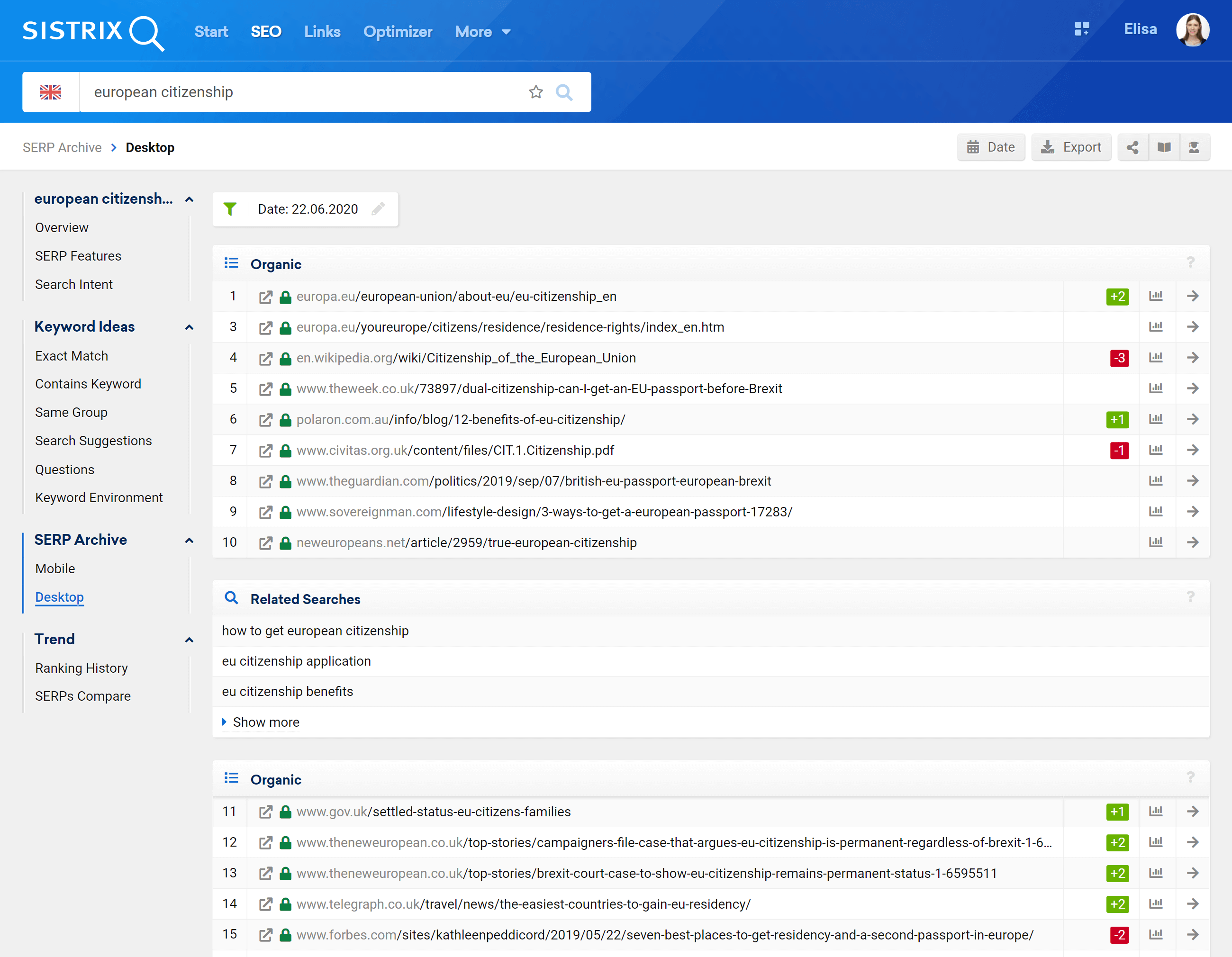Open the More dropdown menu

482,32
